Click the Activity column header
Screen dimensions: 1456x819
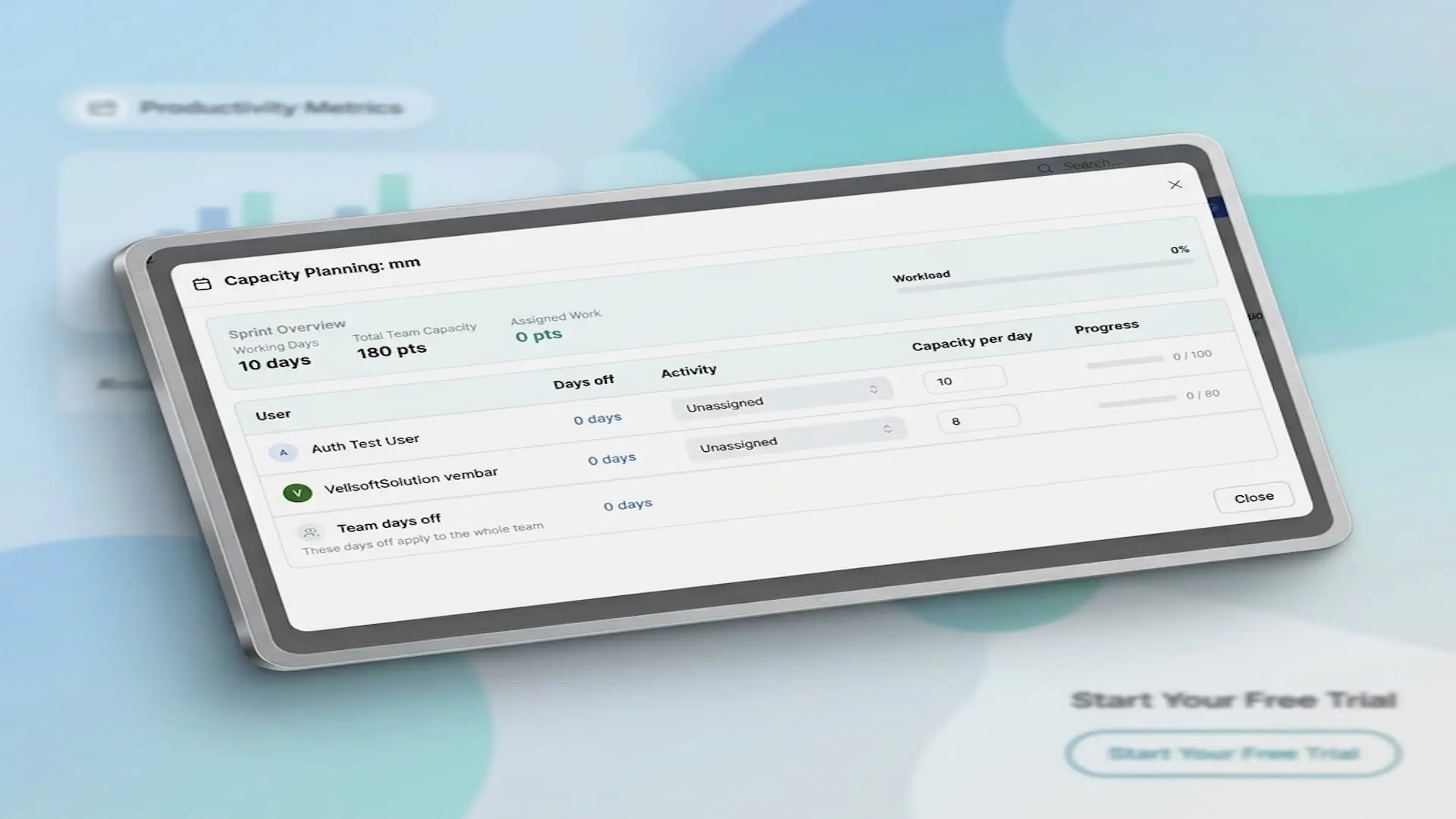689,371
